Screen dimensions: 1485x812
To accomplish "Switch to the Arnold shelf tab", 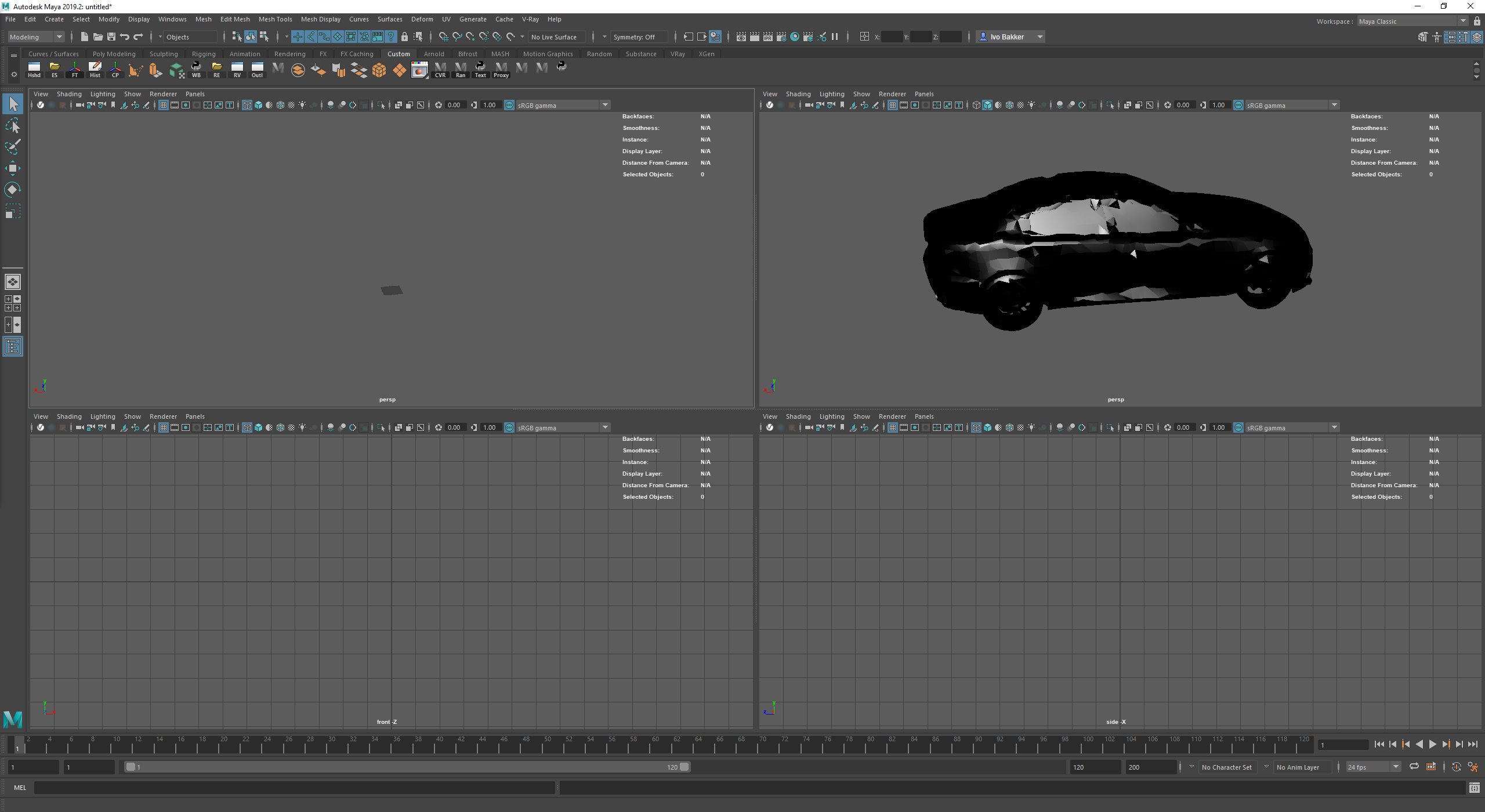I will 434,54.
